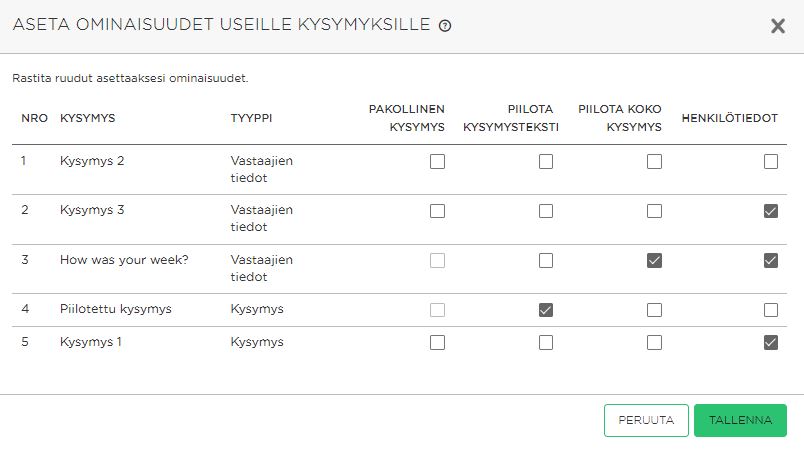Uncheck Henkilötiedot for How was your week?
This screenshot has height=450, width=804.
coord(771,260)
